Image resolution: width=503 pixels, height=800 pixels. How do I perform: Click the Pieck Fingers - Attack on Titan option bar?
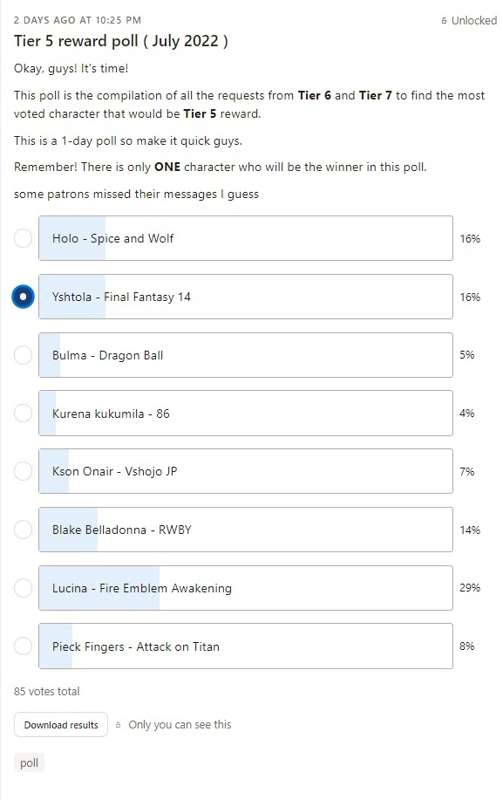245,646
